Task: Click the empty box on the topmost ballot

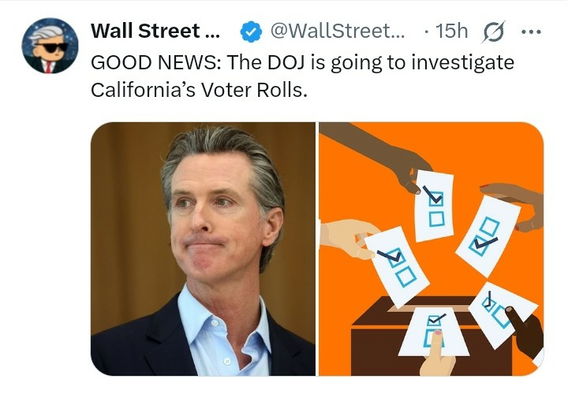Action: 437,219
